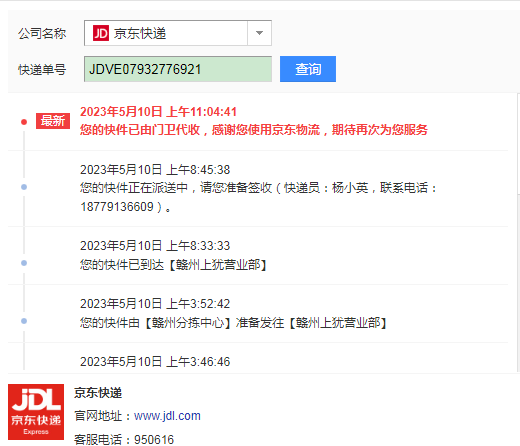
Task: Click the 2023年5月10日 上午3:46:46 entry
Action: [x=155, y=362]
